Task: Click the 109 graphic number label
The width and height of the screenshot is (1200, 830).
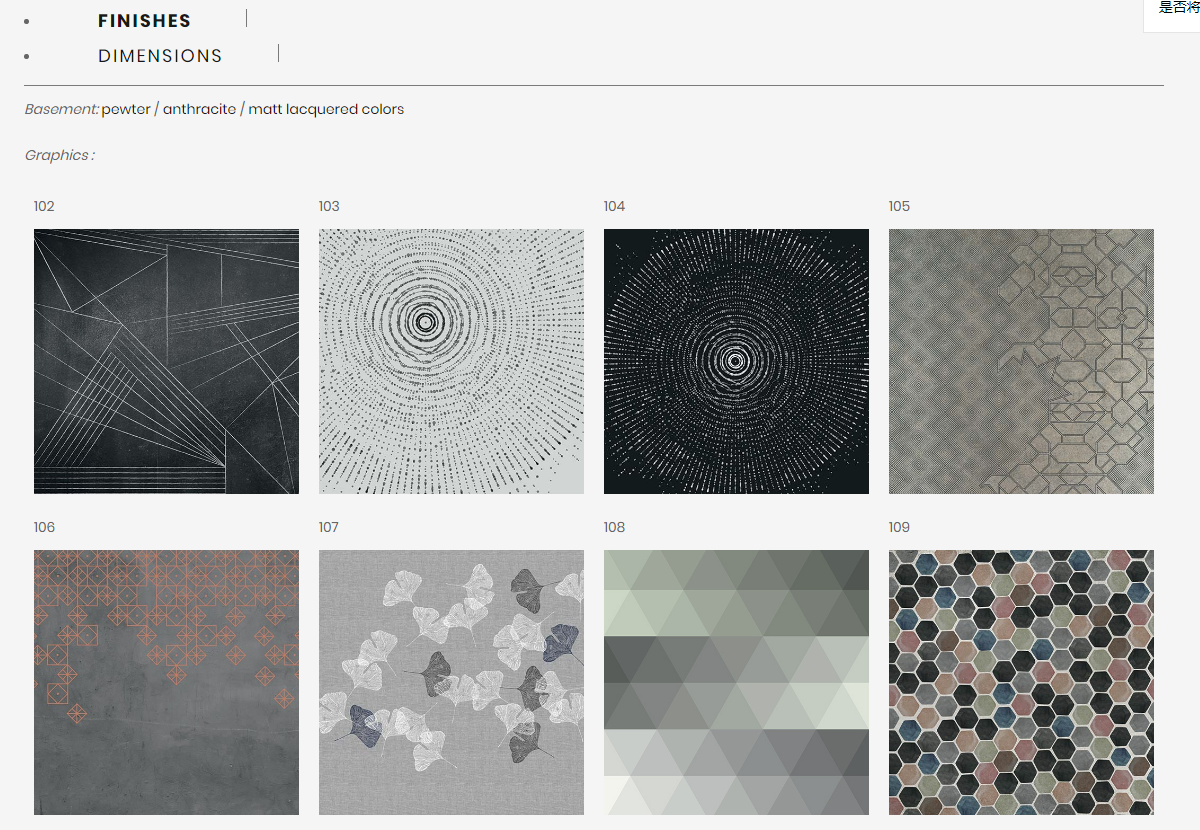Action: [899, 527]
